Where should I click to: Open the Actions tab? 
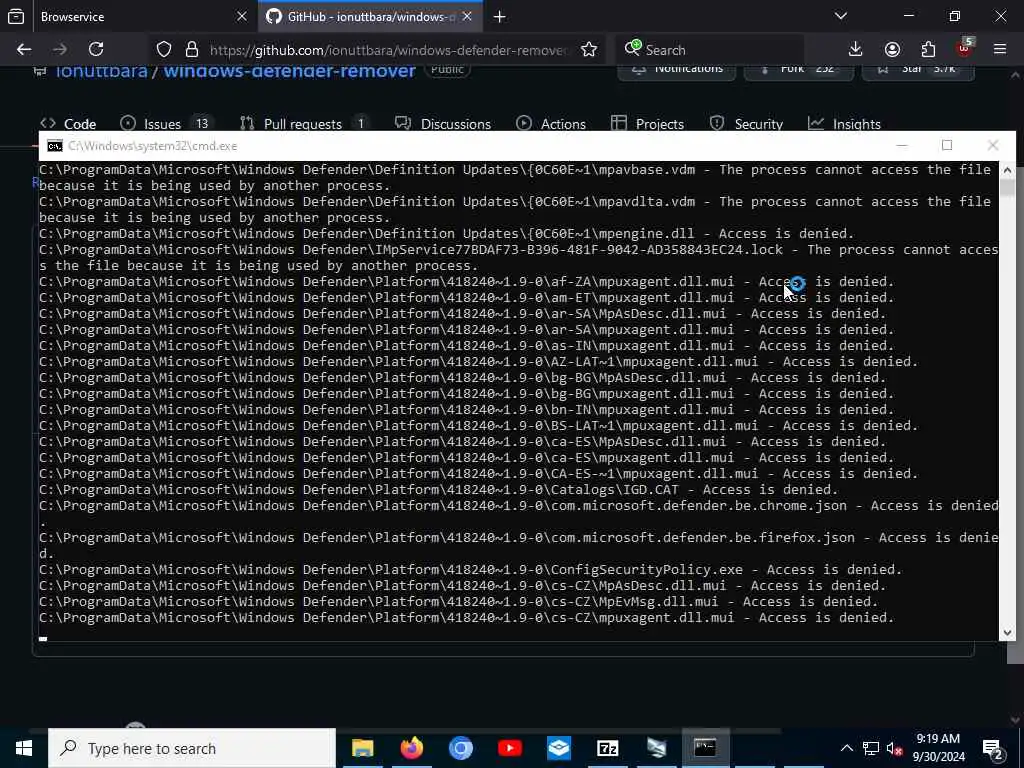(551, 124)
